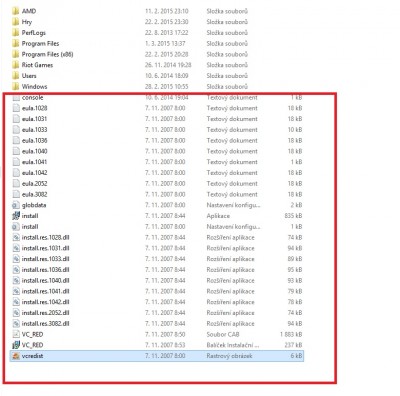Click the date 22. 2. 2015 23:30
The height and width of the screenshot is (396, 400).
[167, 22]
